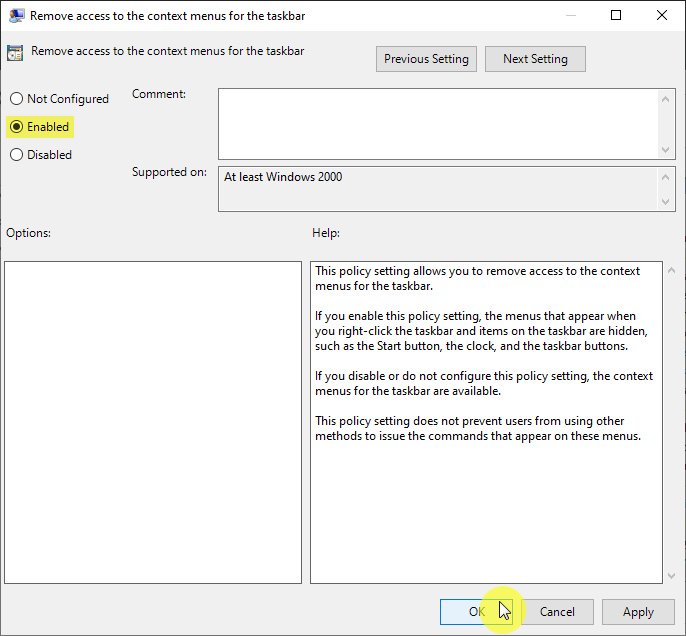
Task: Close the policy dialog window
Action: pos(662,15)
